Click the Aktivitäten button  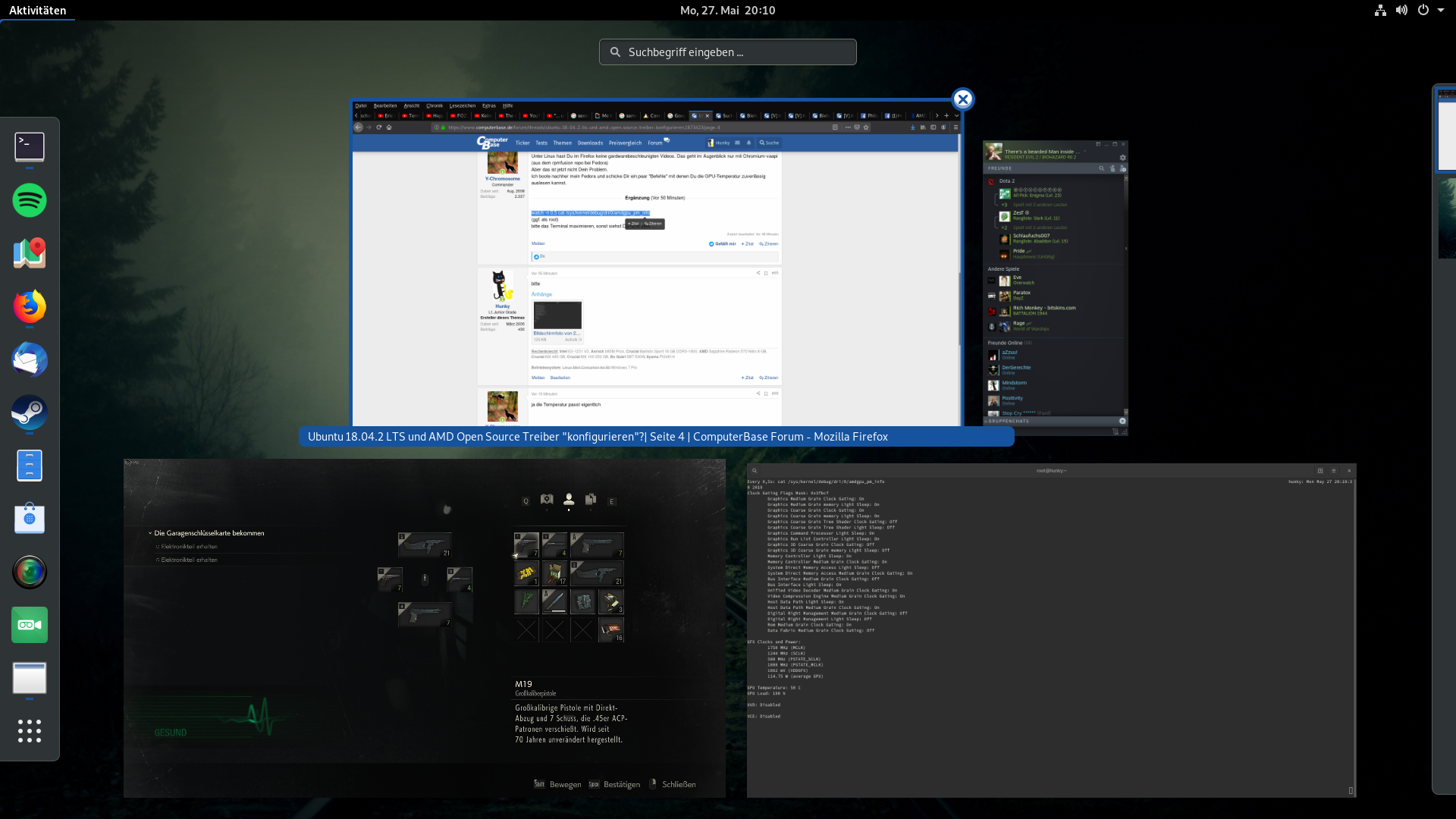pos(37,10)
